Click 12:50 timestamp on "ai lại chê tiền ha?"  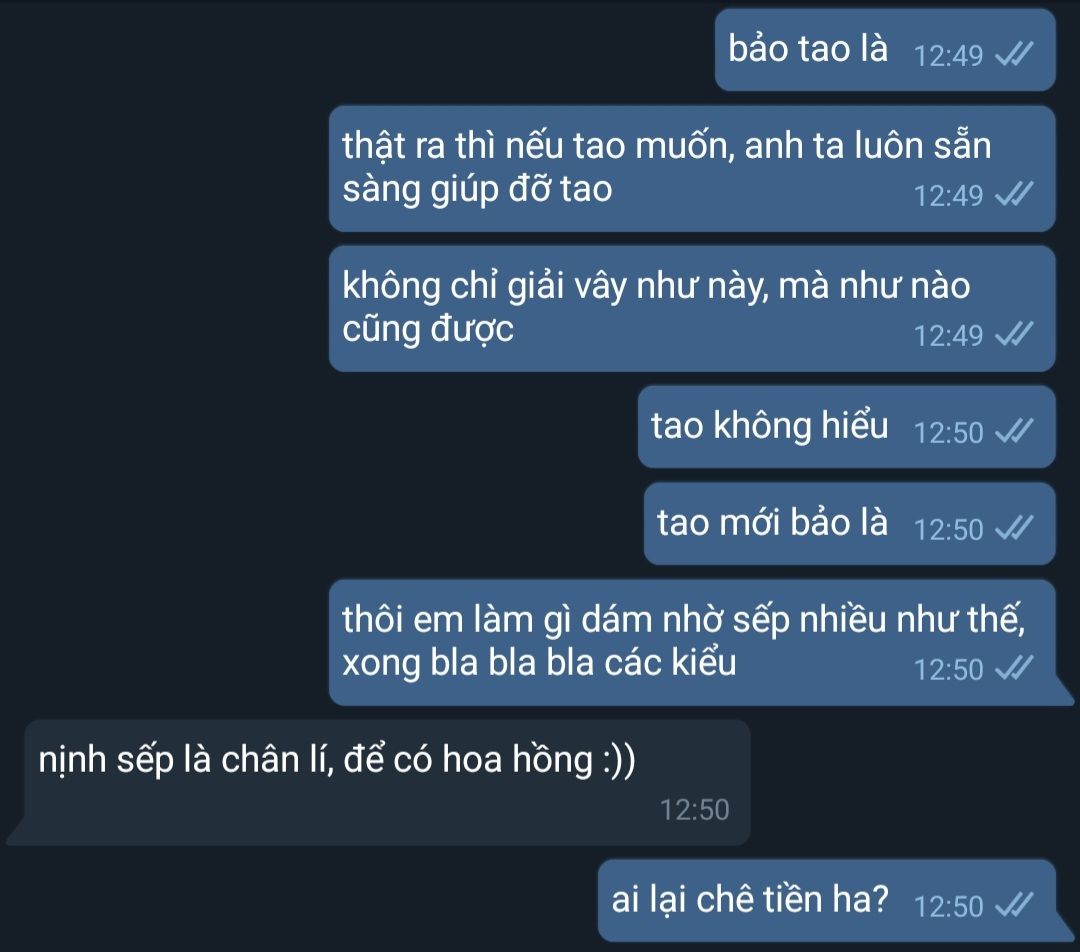(948, 907)
